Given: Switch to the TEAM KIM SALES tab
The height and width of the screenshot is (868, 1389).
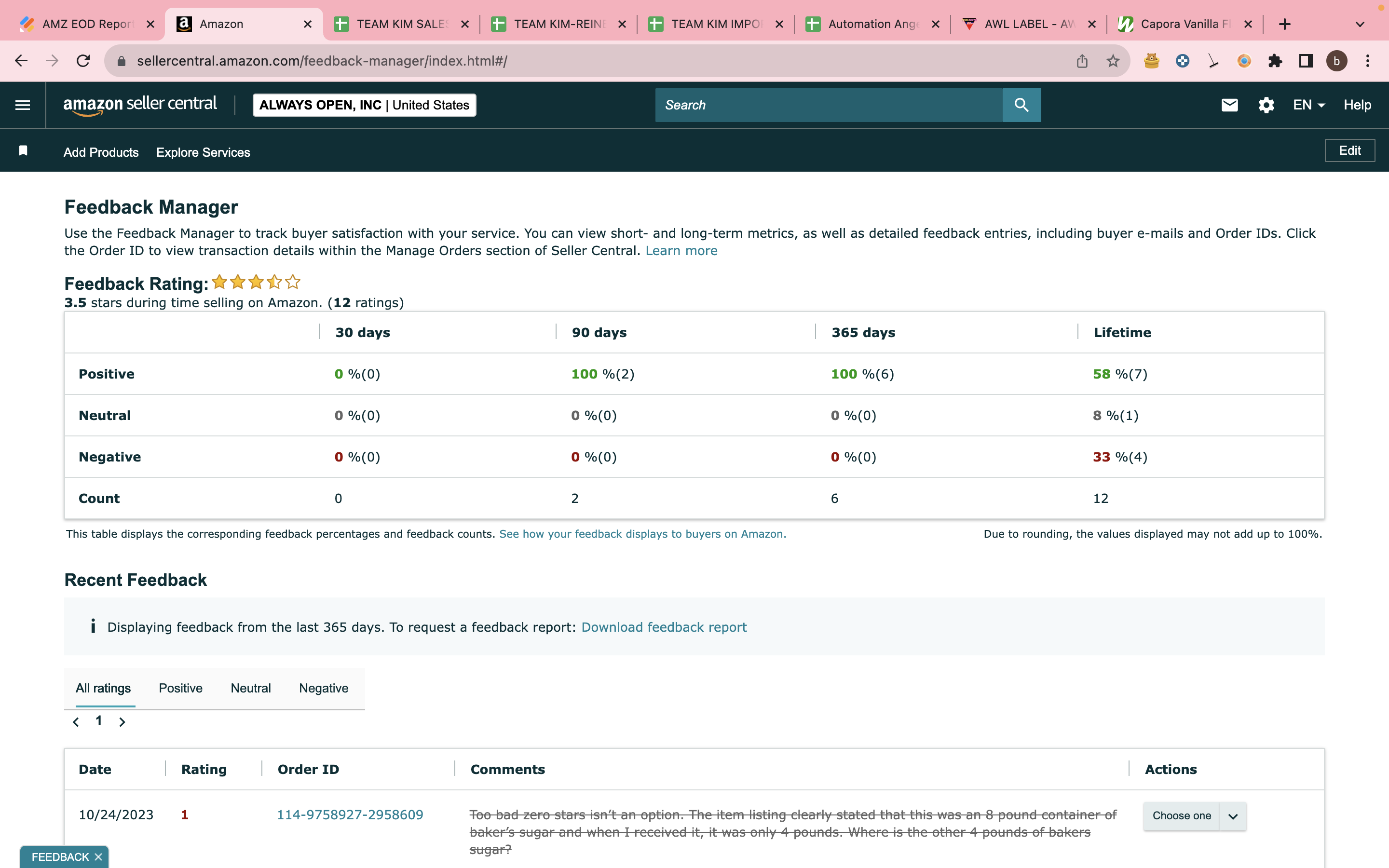Looking at the screenshot, I should pyautogui.click(x=402, y=24).
